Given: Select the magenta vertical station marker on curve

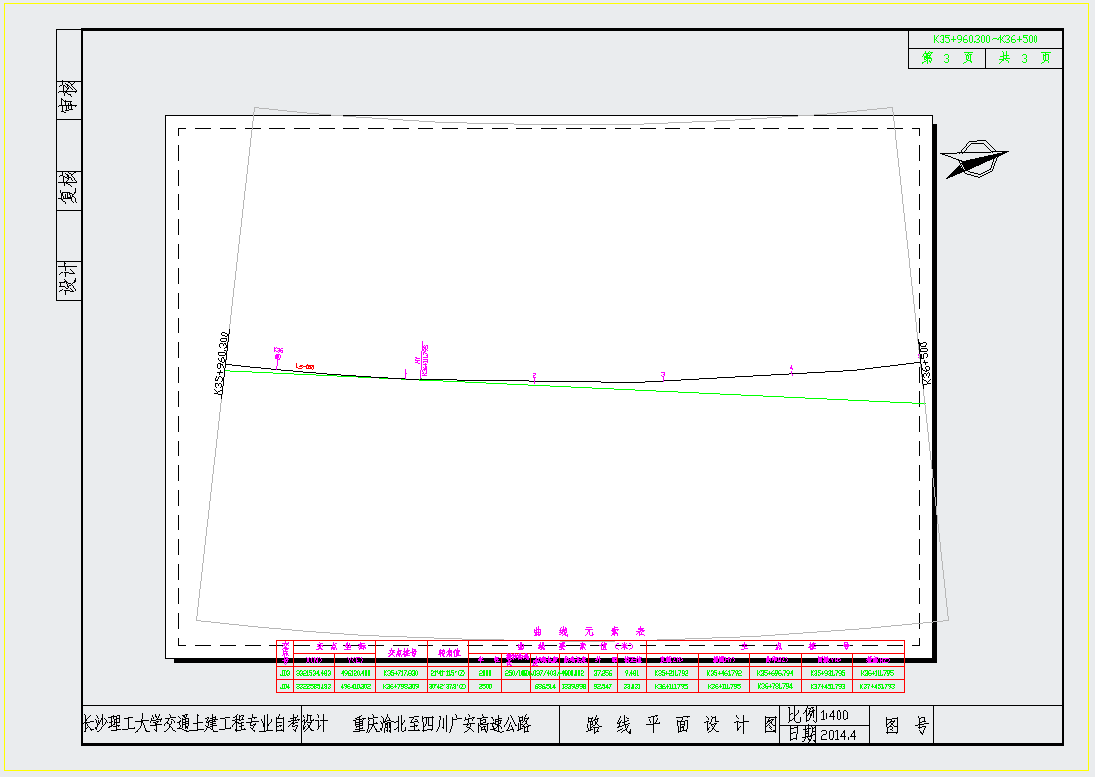Looking at the screenshot, I should tap(424, 359).
